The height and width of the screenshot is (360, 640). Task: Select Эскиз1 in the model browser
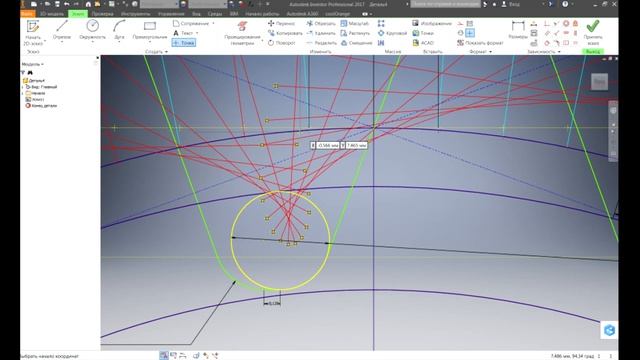[x=35, y=99]
